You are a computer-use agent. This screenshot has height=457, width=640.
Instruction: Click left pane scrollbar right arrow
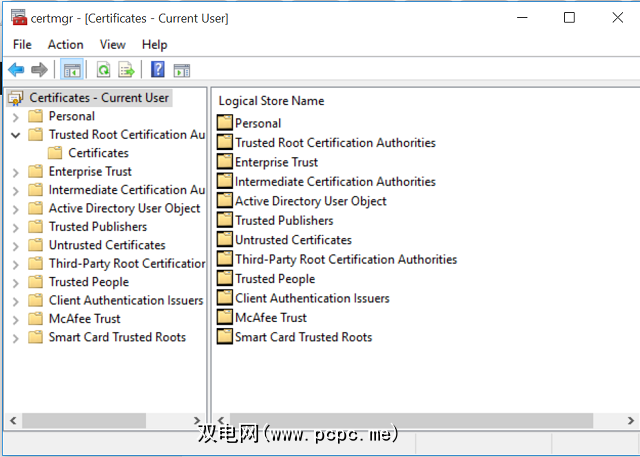197,420
